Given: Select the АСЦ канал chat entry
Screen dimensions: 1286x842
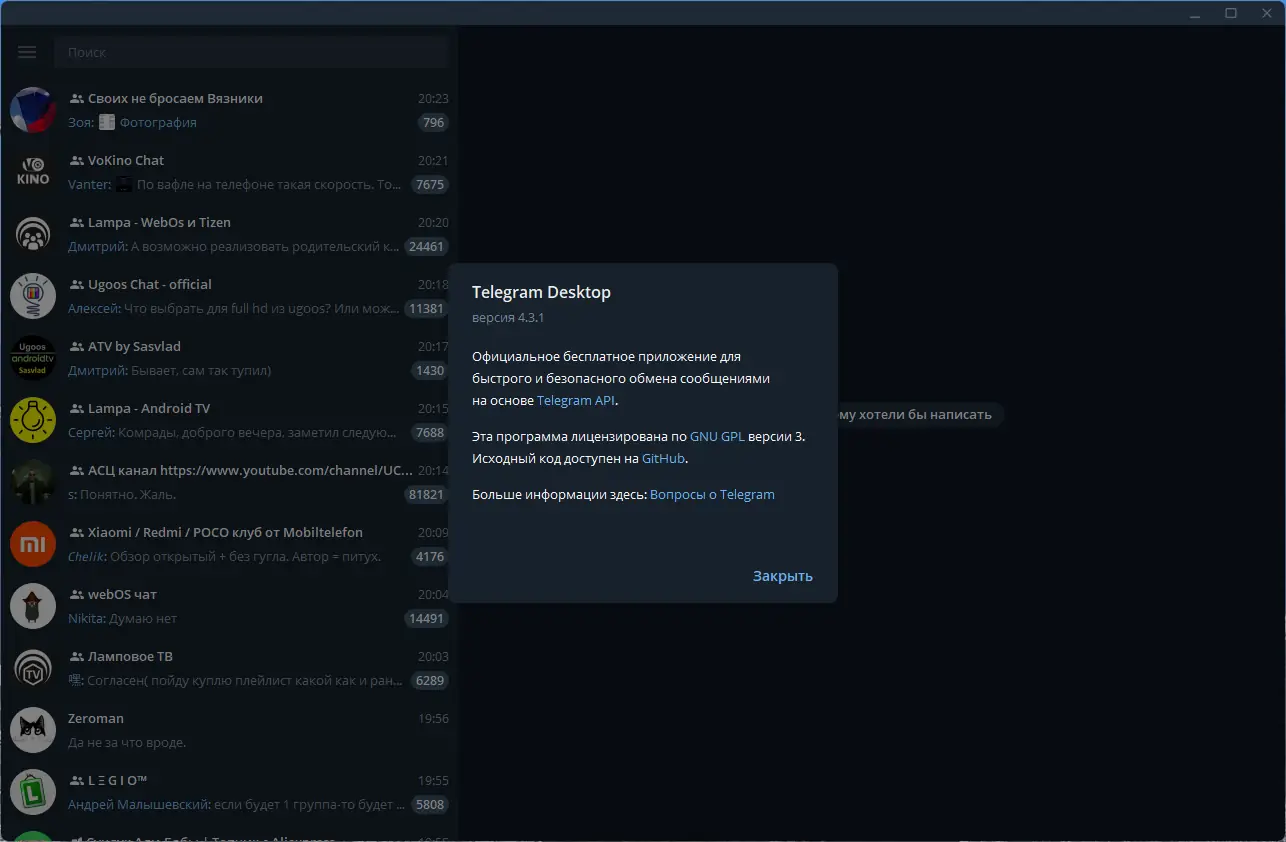Looking at the screenshot, I should pyautogui.click(x=230, y=482).
